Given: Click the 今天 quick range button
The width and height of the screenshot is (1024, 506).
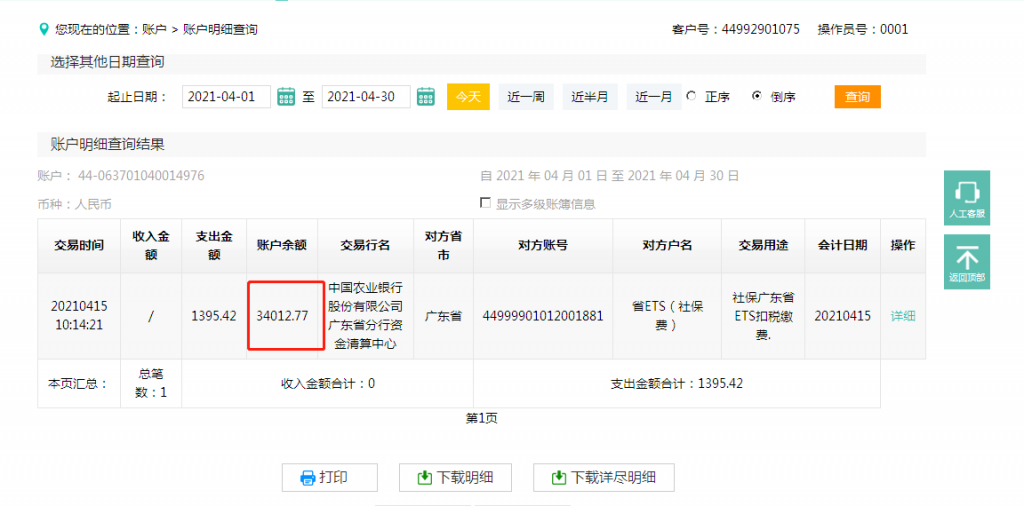Looking at the screenshot, I should coord(468,97).
